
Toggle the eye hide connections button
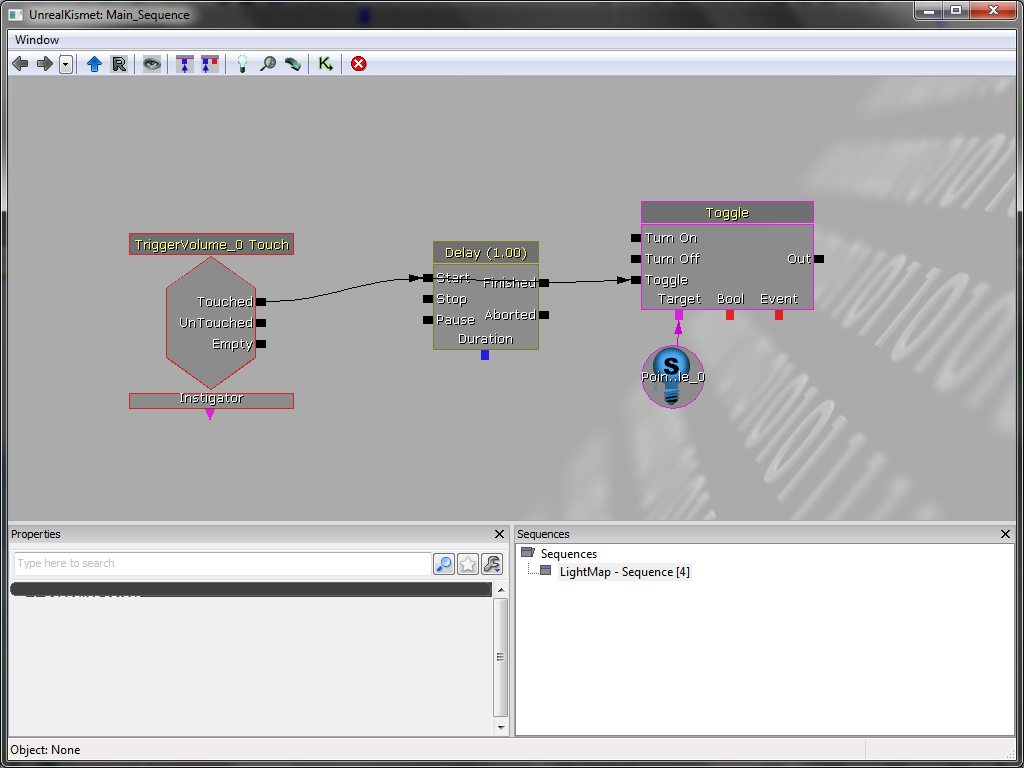[x=151, y=64]
